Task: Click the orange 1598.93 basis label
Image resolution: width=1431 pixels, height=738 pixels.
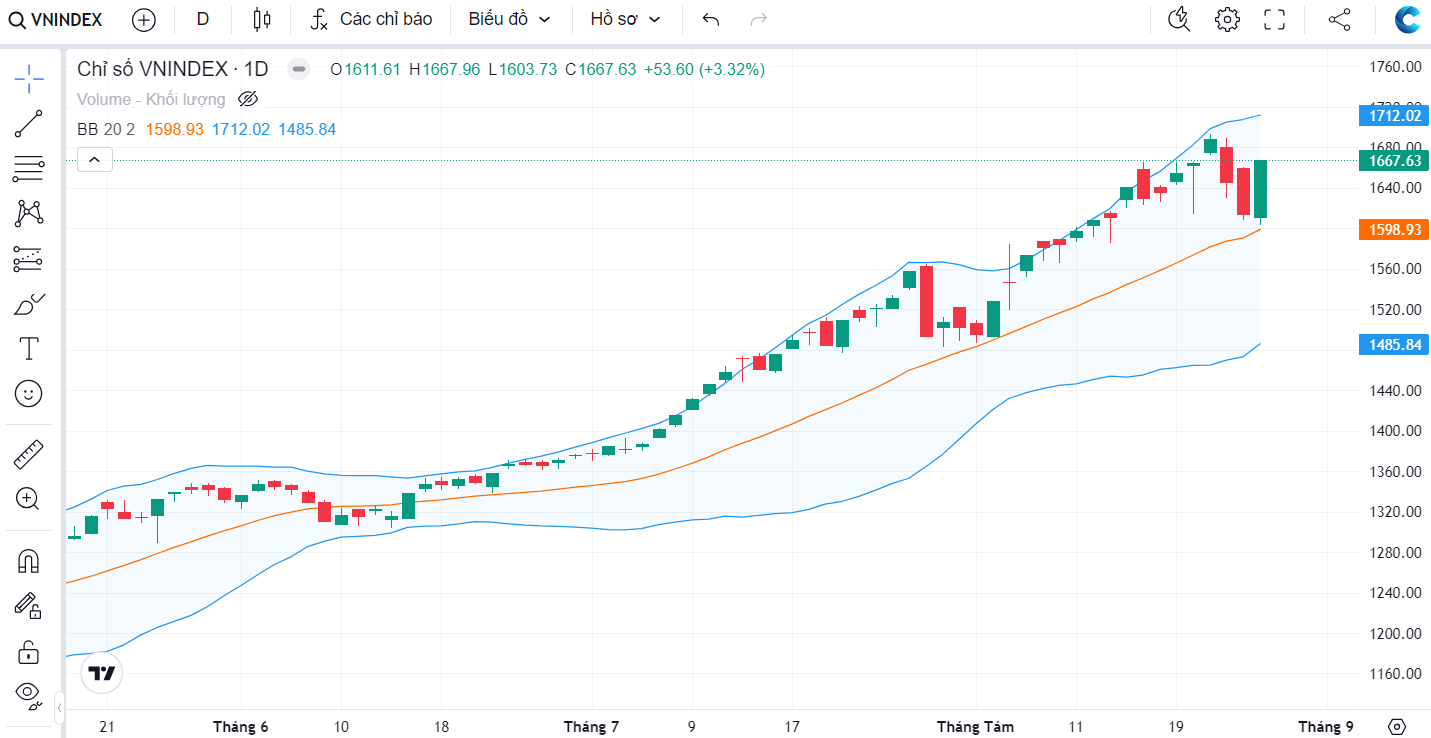Action: (x=1394, y=229)
